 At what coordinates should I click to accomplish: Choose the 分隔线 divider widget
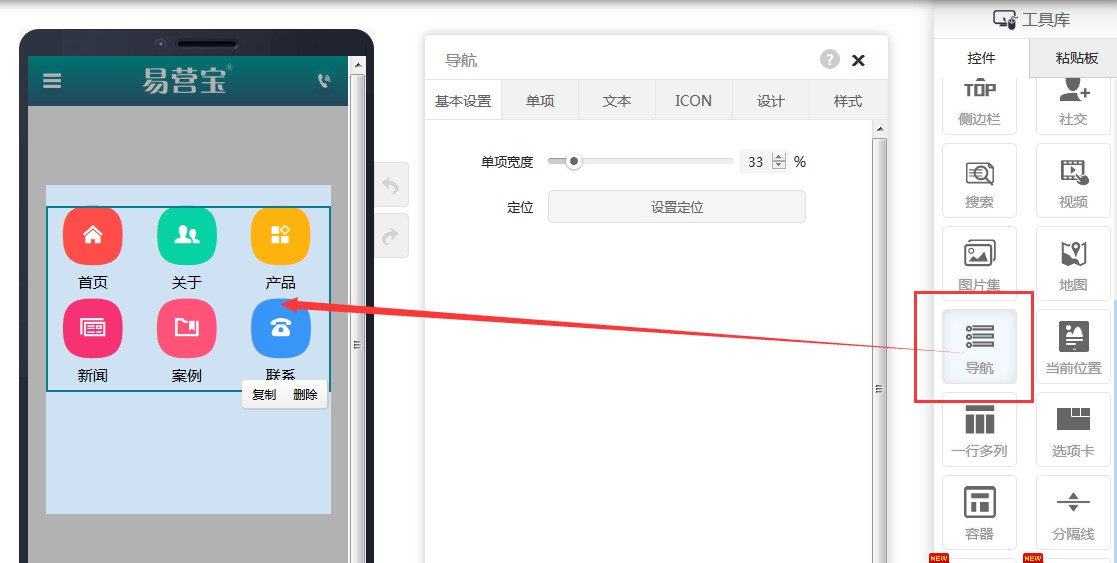[x=1073, y=512]
